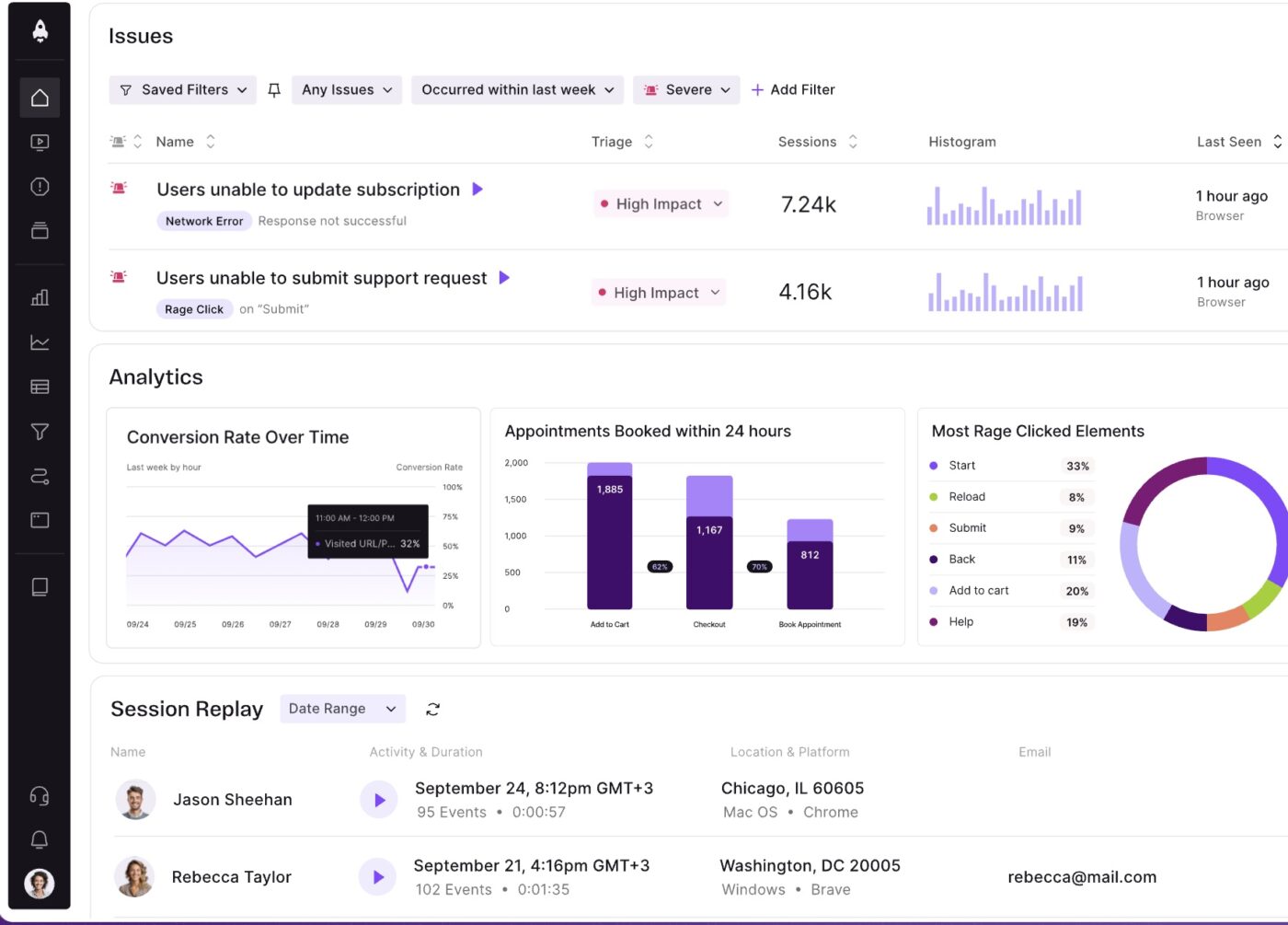1288x925 pixels.
Task: Click the Add Filter button
Action: [x=793, y=90]
